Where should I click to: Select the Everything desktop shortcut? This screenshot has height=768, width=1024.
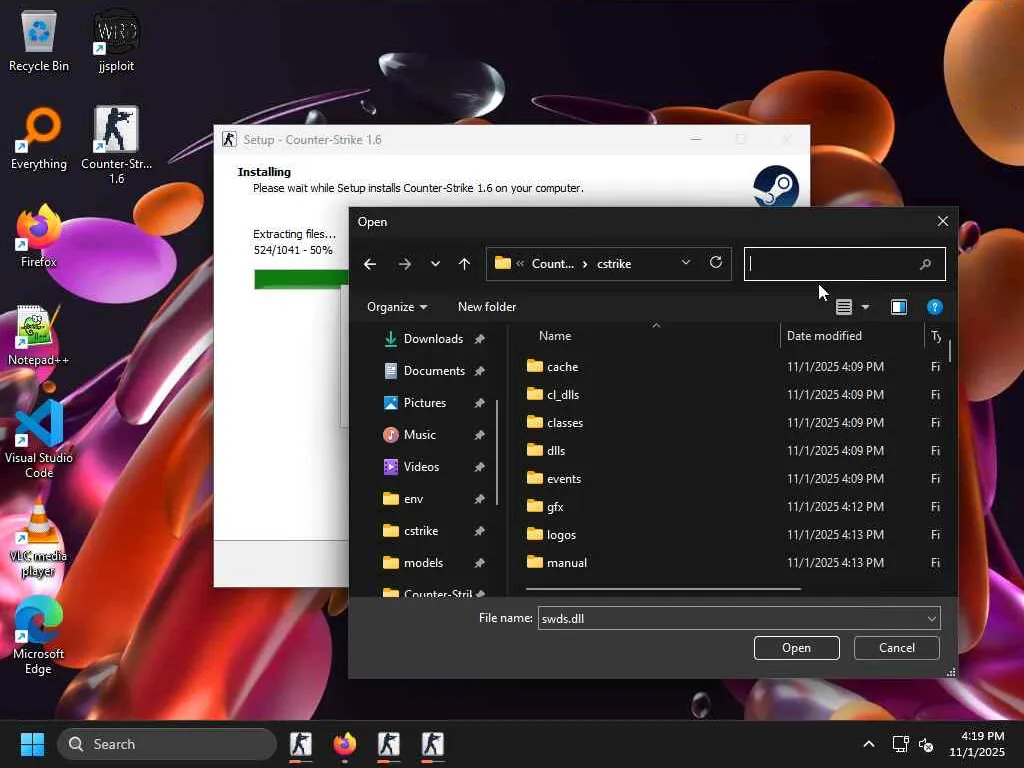coord(39,138)
